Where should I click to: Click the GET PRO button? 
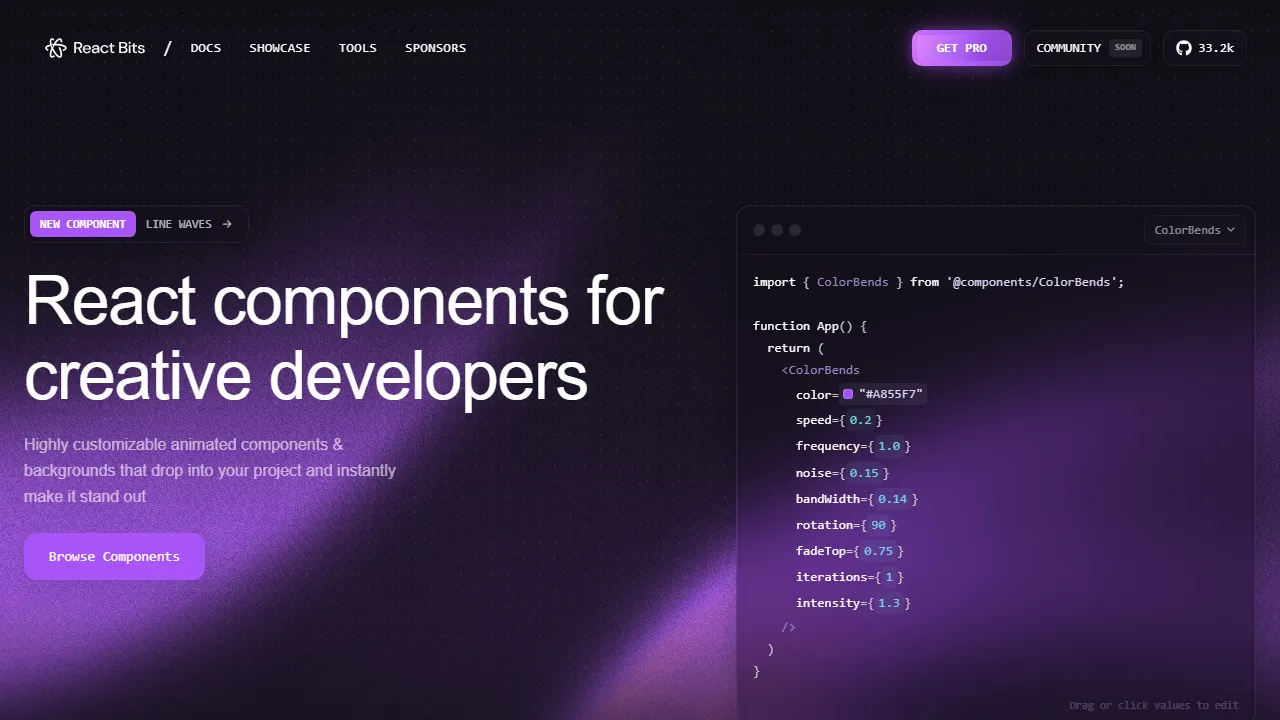(962, 48)
